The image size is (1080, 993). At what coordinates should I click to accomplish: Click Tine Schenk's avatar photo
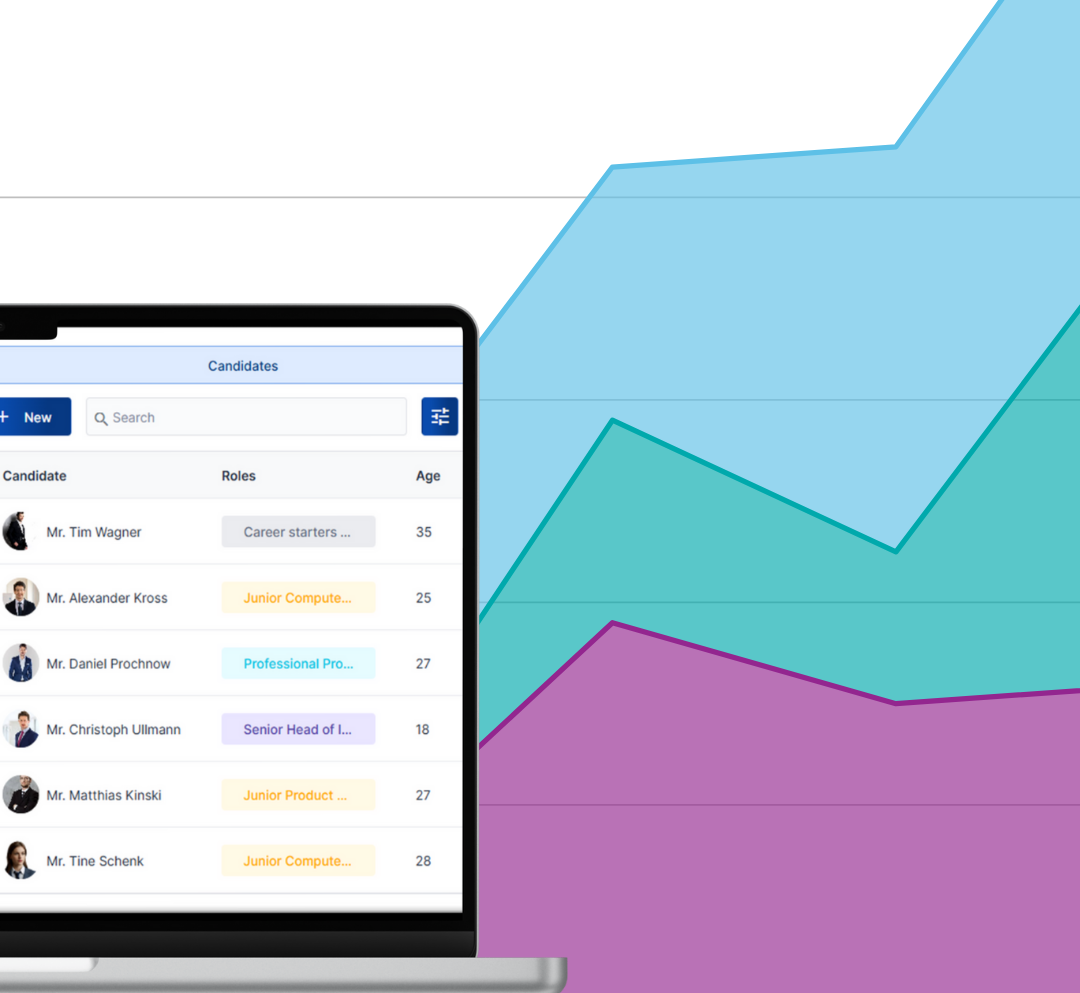pyautogui.click(x=21, y=860)
